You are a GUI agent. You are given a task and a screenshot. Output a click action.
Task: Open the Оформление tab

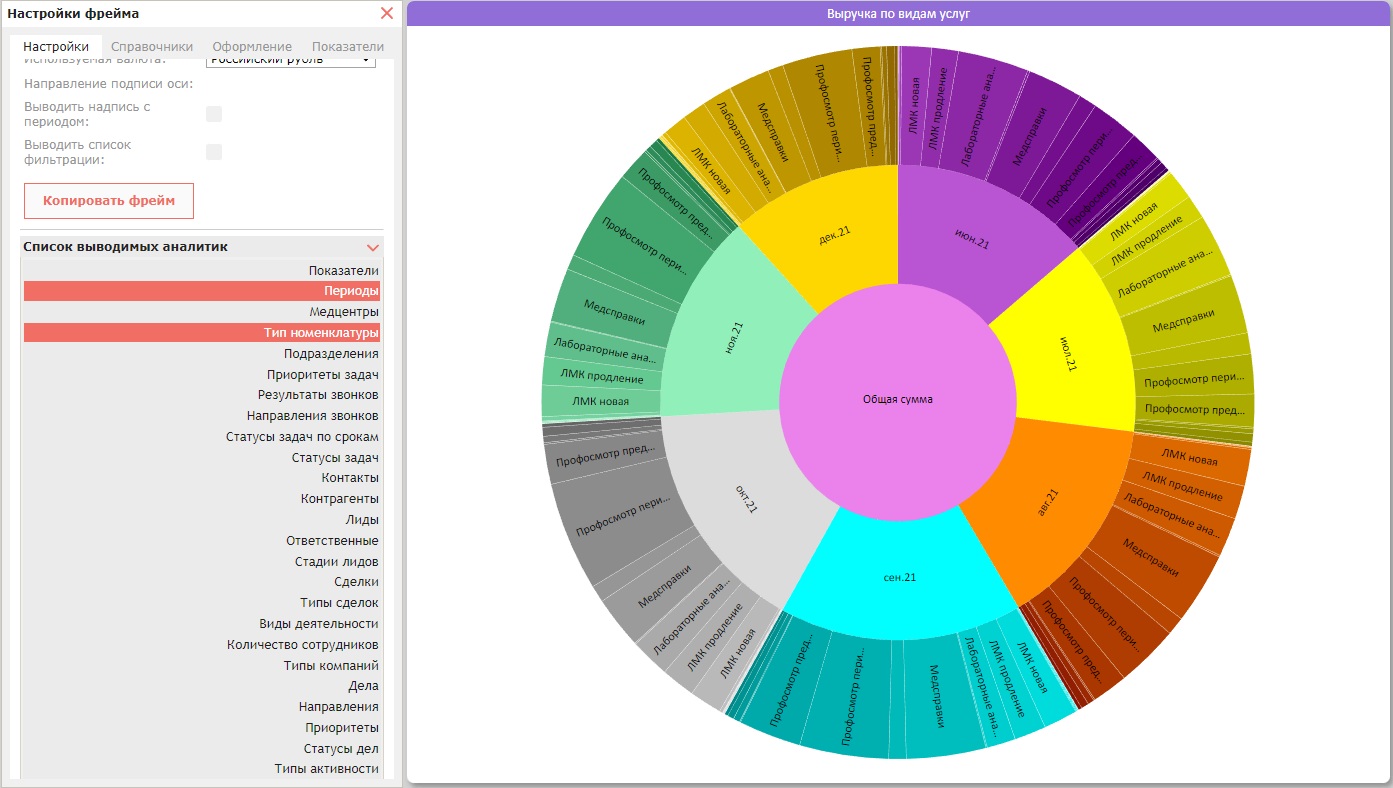point(252,47)
